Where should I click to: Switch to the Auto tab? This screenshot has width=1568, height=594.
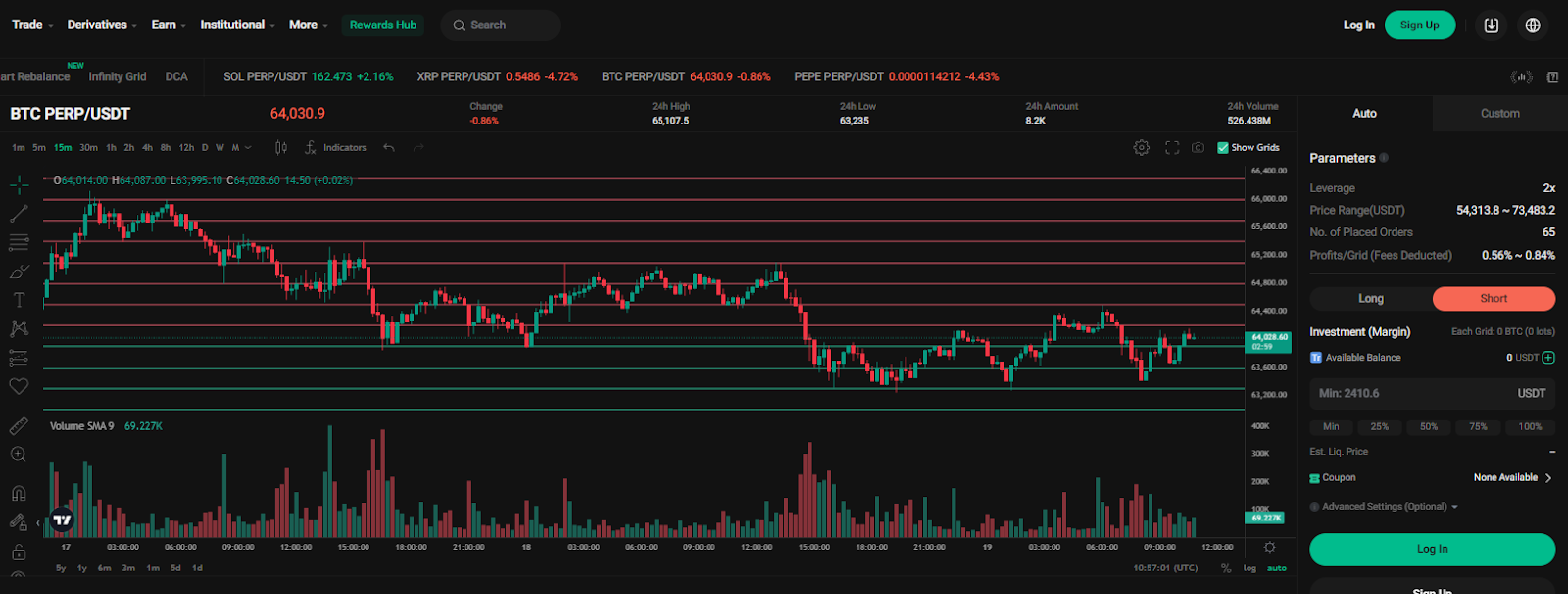click(1364, 114)
